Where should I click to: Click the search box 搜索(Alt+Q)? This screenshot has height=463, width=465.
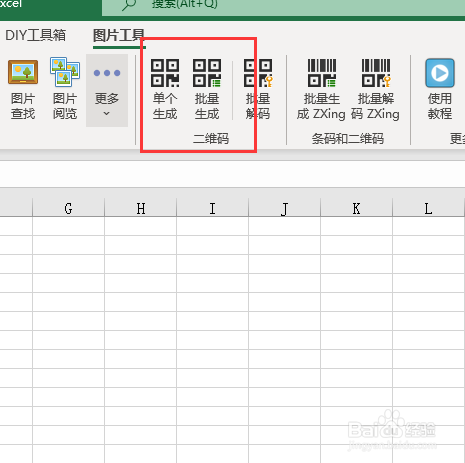(283, 7)
